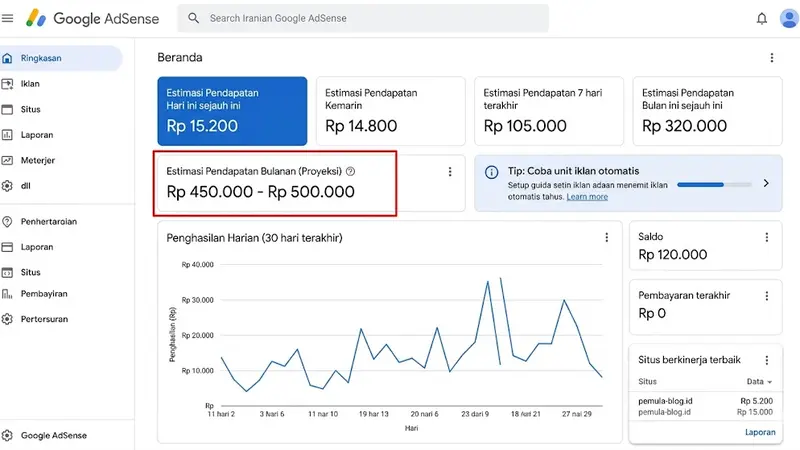Open the user account avatar
The height and width of the screenshot is (450, 800).
point(789,18)
